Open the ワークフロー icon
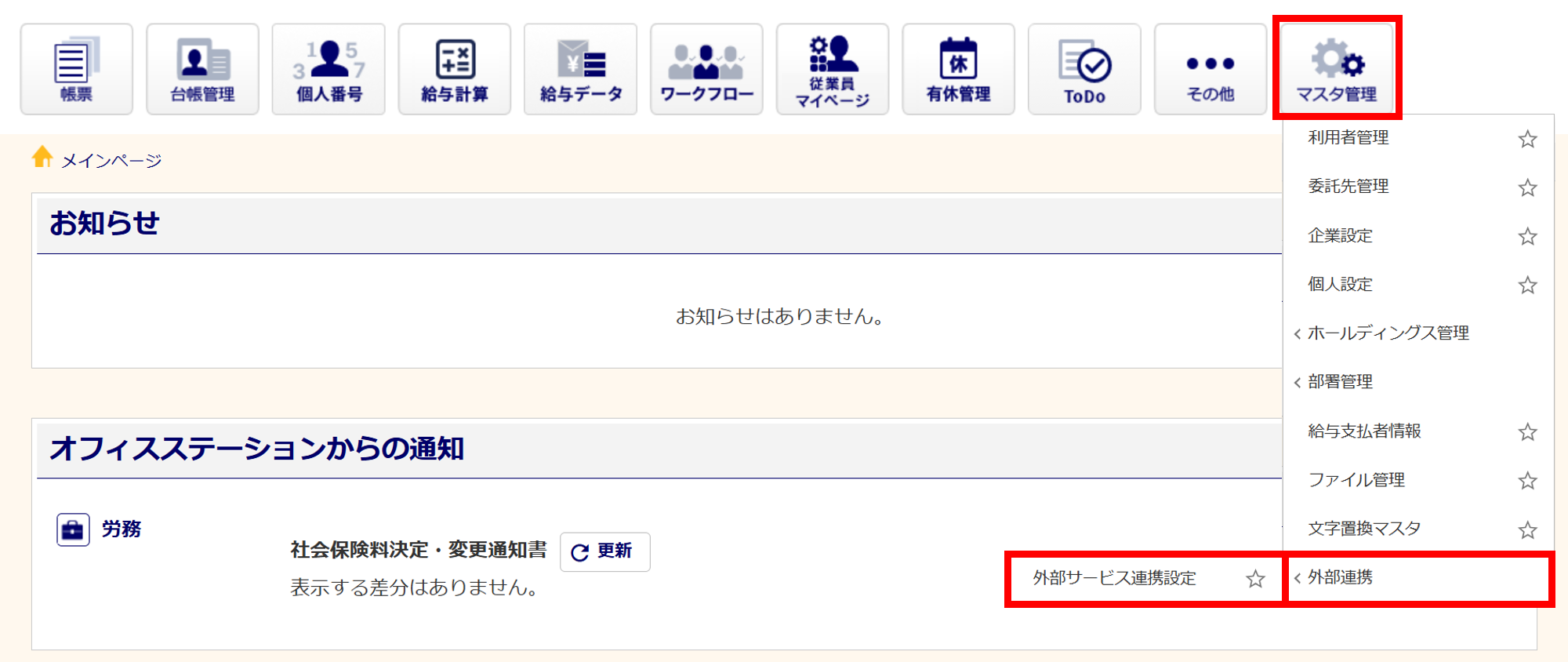The height and width of the screenshot is (662, 1568). coord(706,69)
